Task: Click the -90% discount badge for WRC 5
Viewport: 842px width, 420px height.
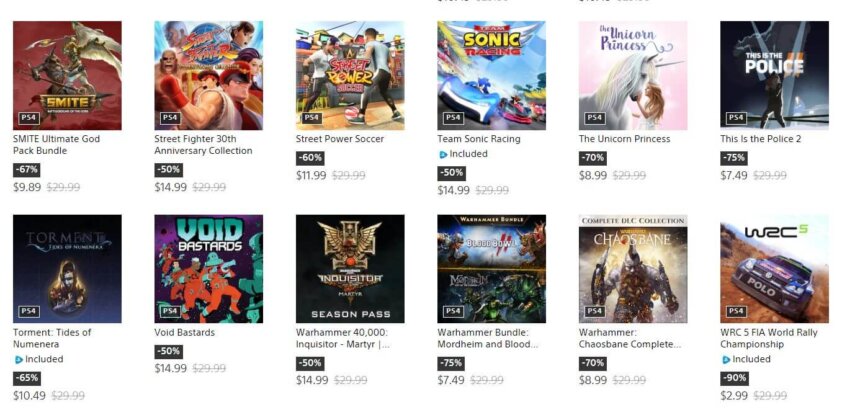Action: click(734, 378)
